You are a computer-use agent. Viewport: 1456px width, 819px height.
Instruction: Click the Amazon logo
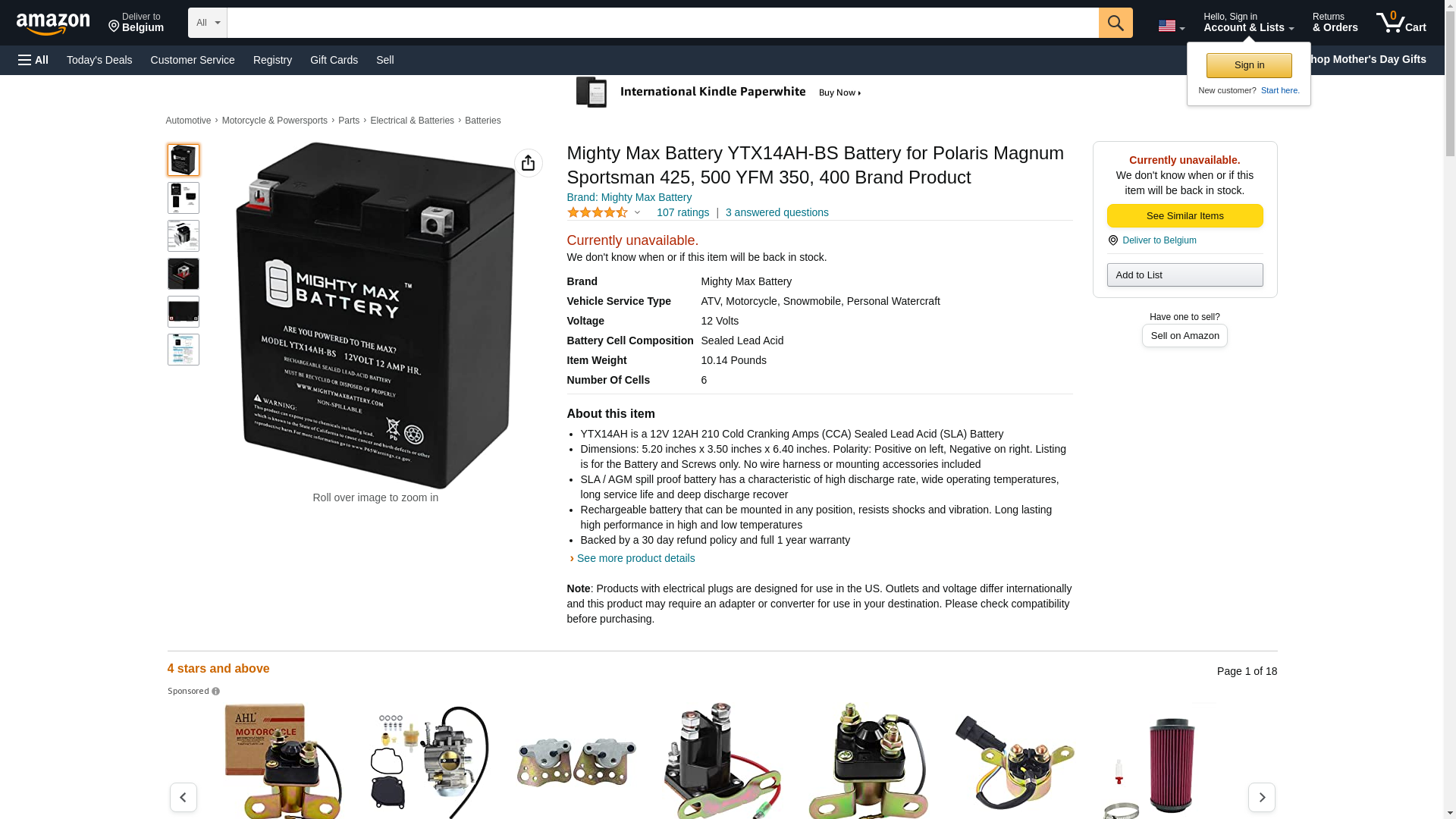[53, 24]
